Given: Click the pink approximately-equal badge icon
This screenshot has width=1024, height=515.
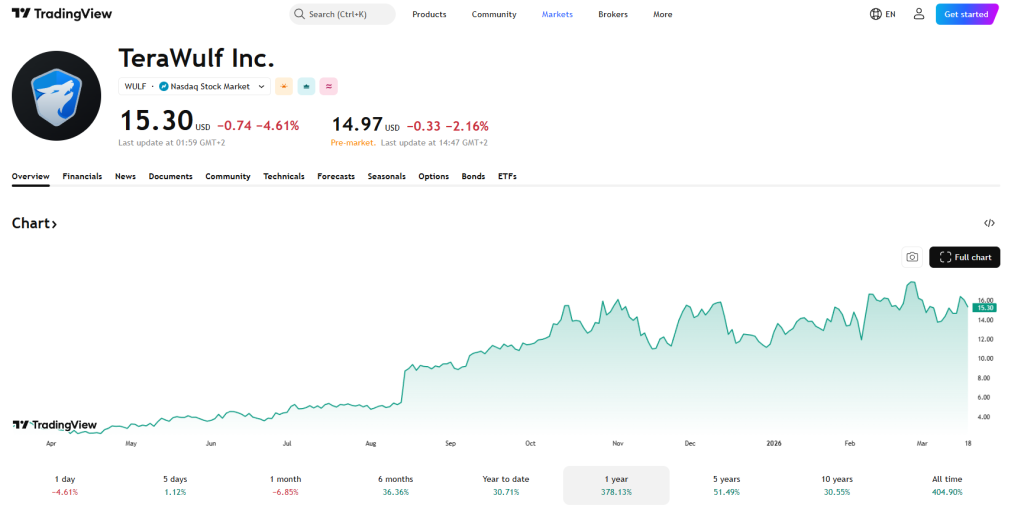Looking at the screenshot, I should pyautogui.click(x=328, y=87).
